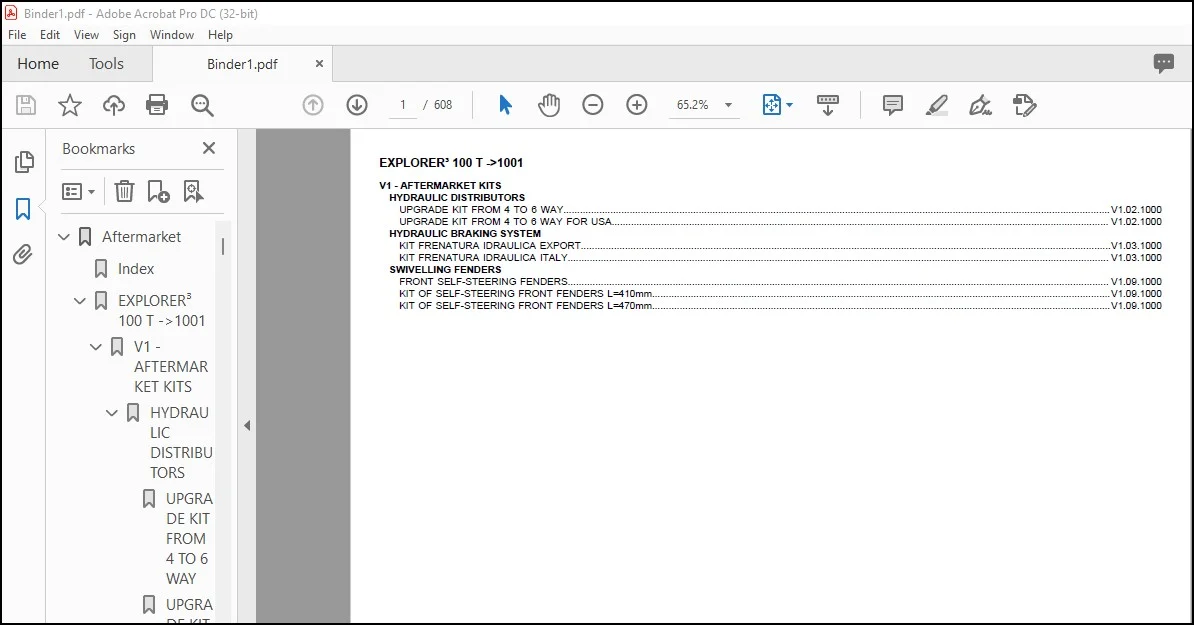
Task: Open the zoom level dropdown arrow
Action: pos(728,105)
